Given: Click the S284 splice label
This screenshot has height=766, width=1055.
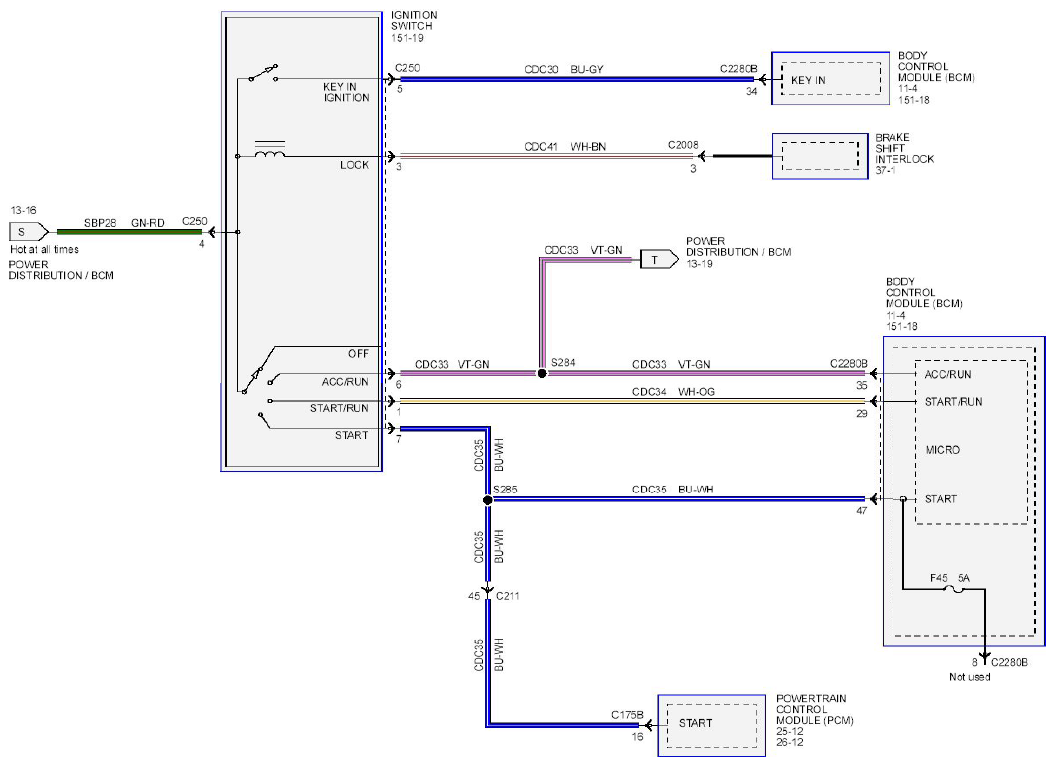Looking at the screenshot, I should coord(563,362).
